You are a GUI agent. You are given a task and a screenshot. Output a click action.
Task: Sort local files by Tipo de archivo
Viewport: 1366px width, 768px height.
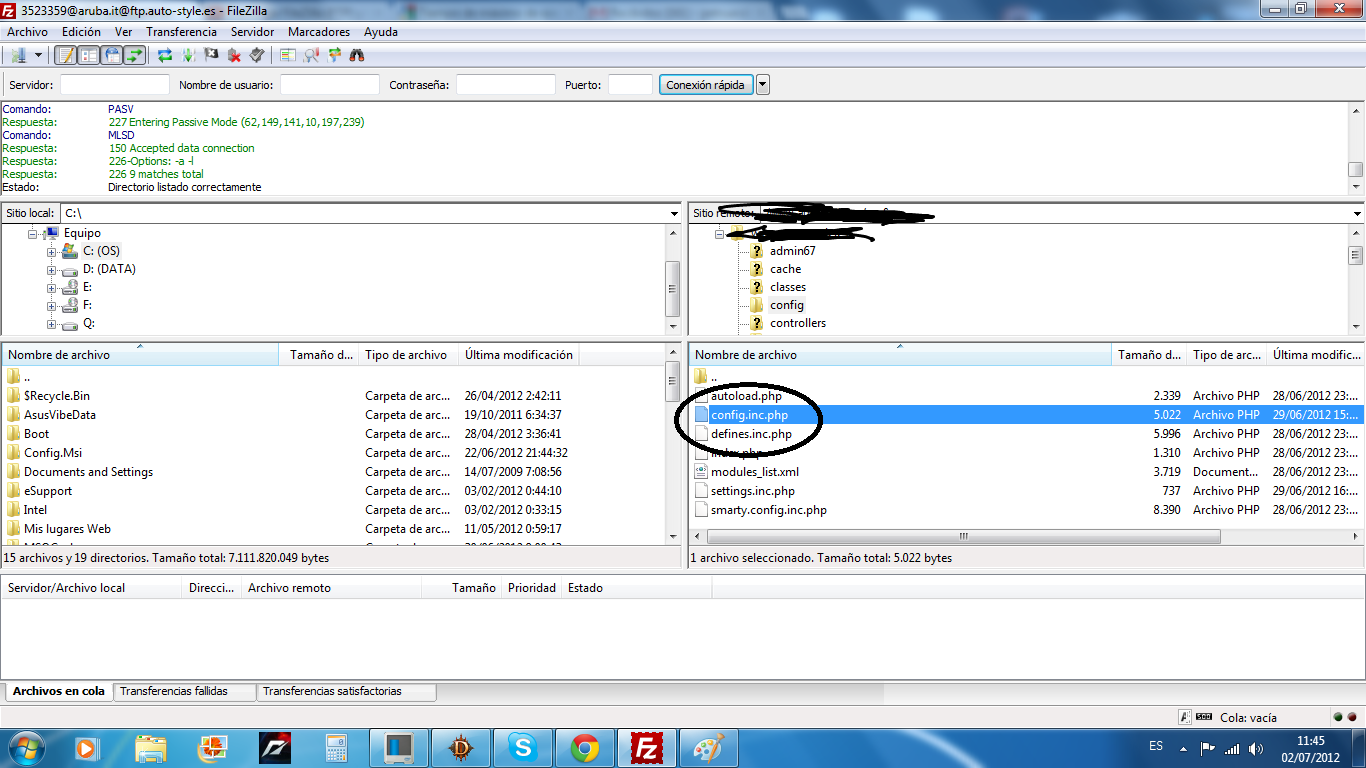pyautogui.click(x=408, y=355)
